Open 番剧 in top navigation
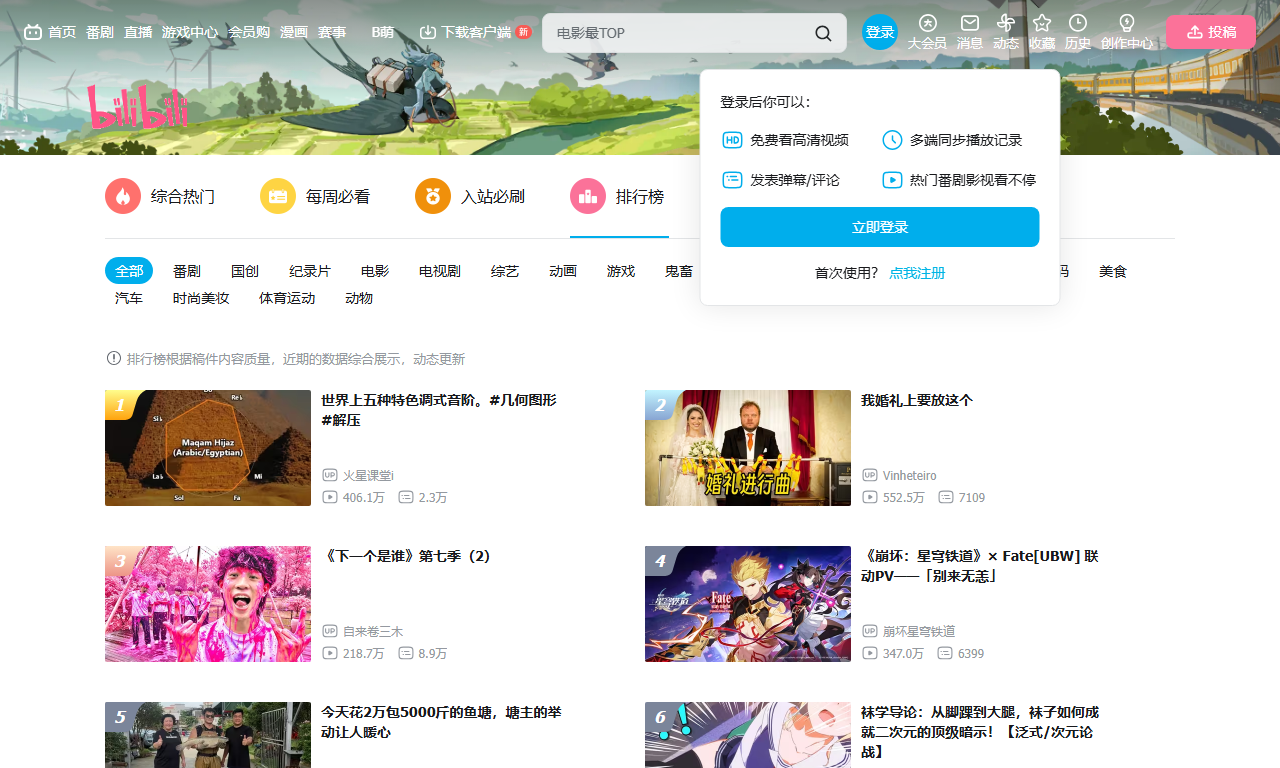Image resolution: width=1280 pixels, height=768 pixels. click(x=100, y=32)
